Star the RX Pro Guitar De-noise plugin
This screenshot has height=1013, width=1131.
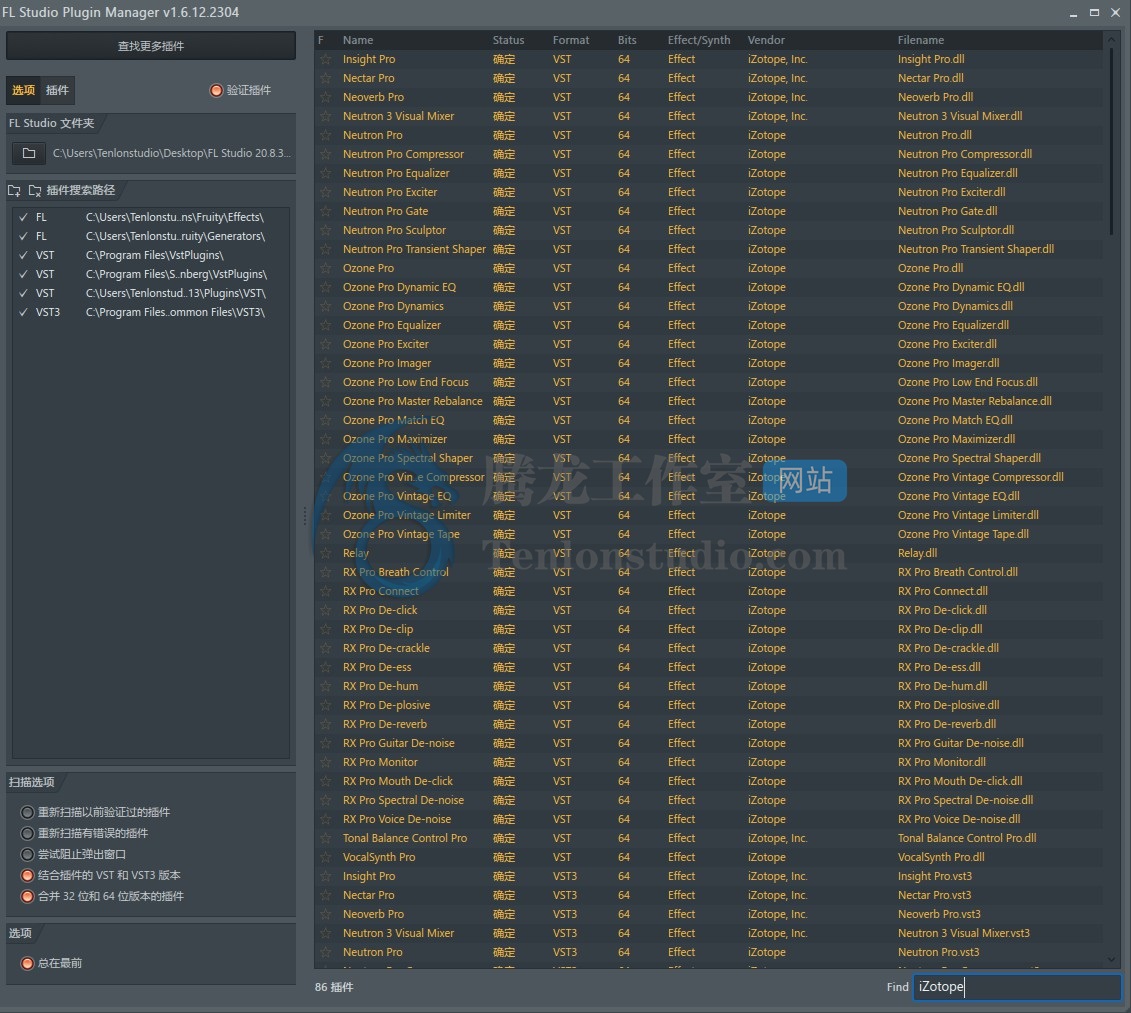tap(326, 743)
